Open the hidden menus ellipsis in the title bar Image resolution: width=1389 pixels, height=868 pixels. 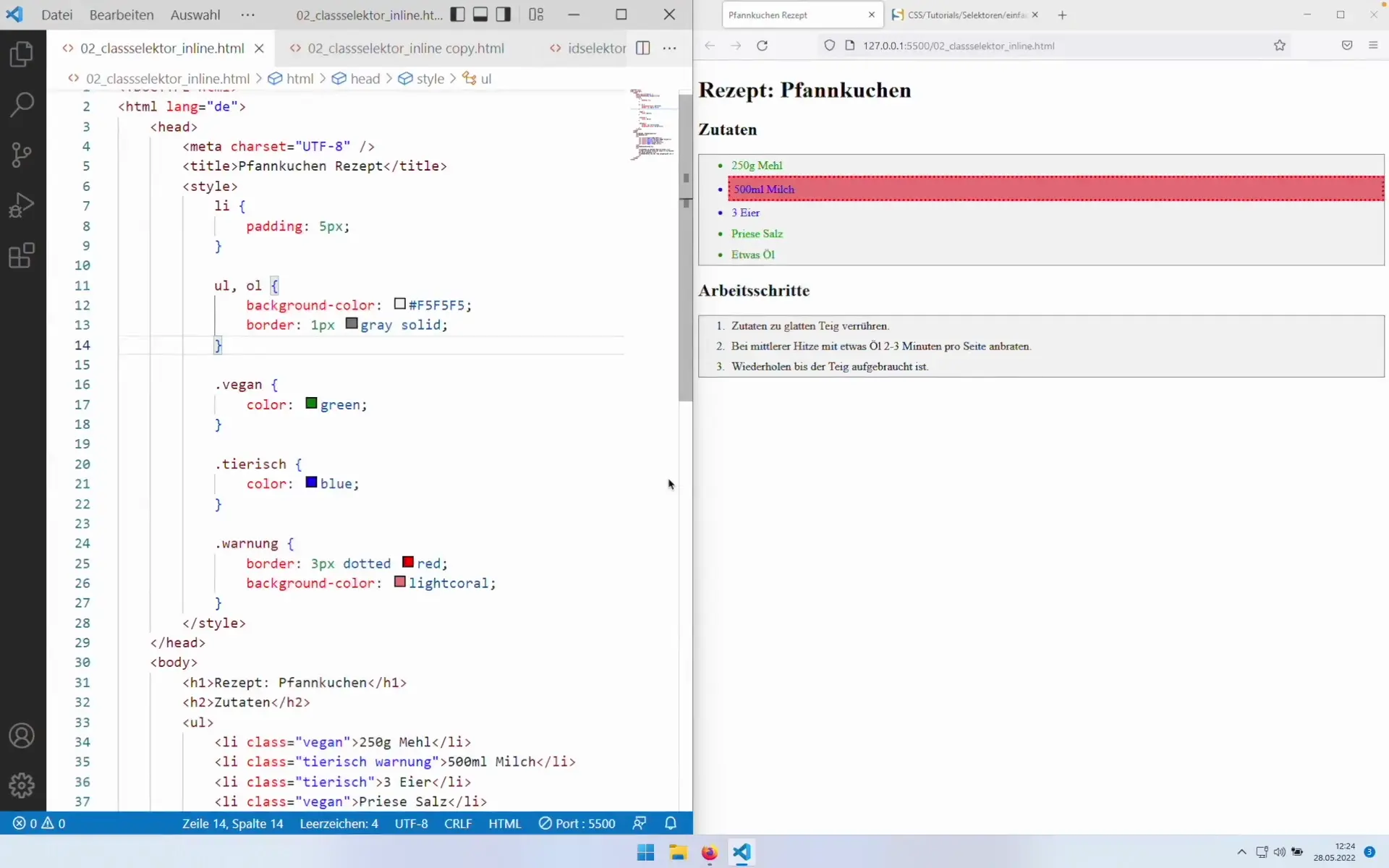pos(247,14)
